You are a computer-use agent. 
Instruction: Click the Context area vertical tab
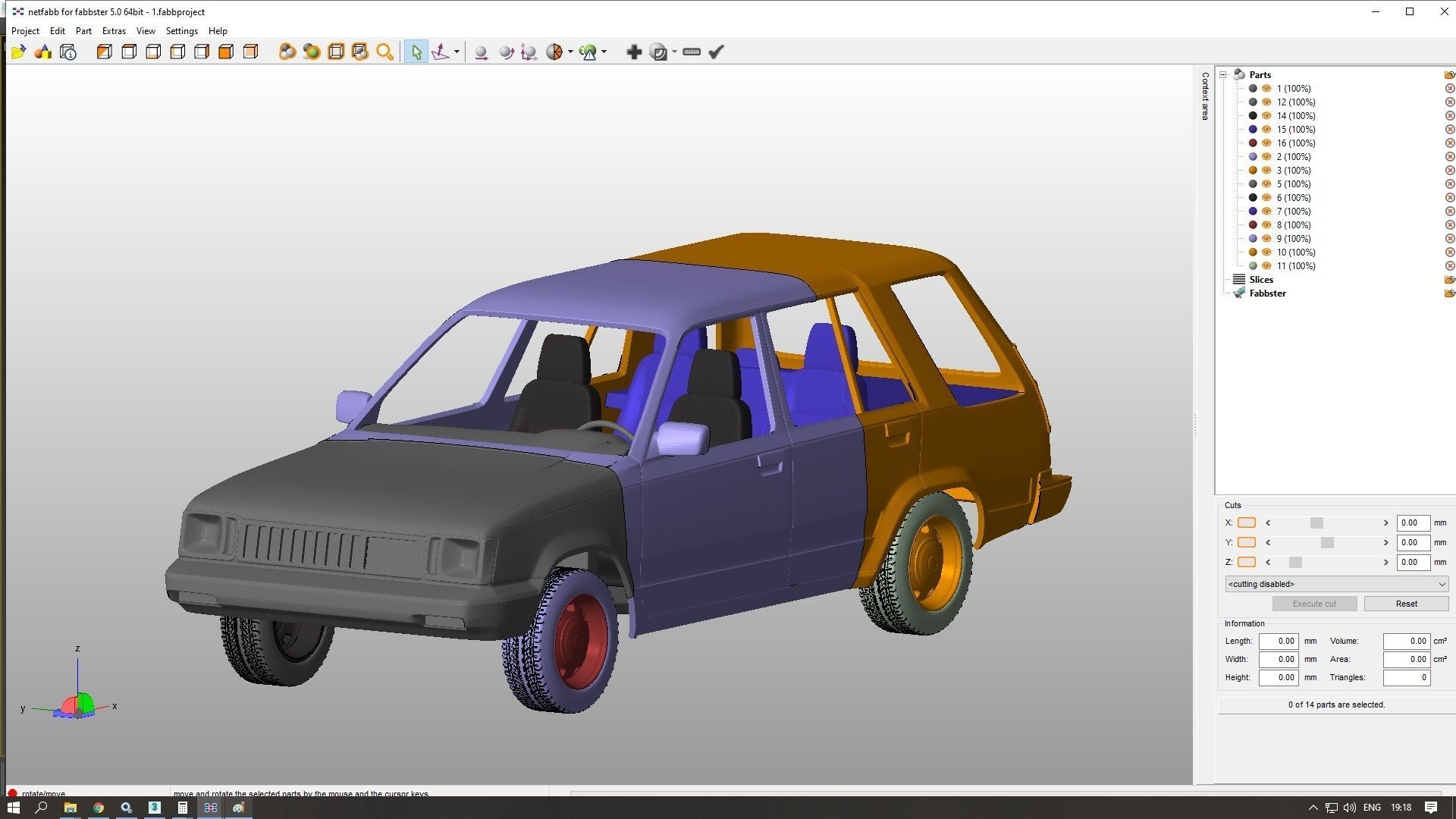coord(1205,96)
